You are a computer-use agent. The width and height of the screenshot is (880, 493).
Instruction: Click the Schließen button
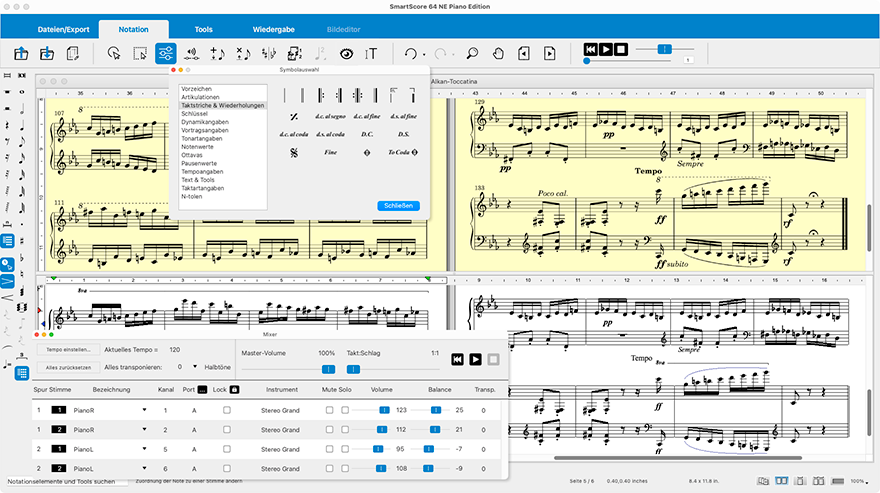click(398, 205)
